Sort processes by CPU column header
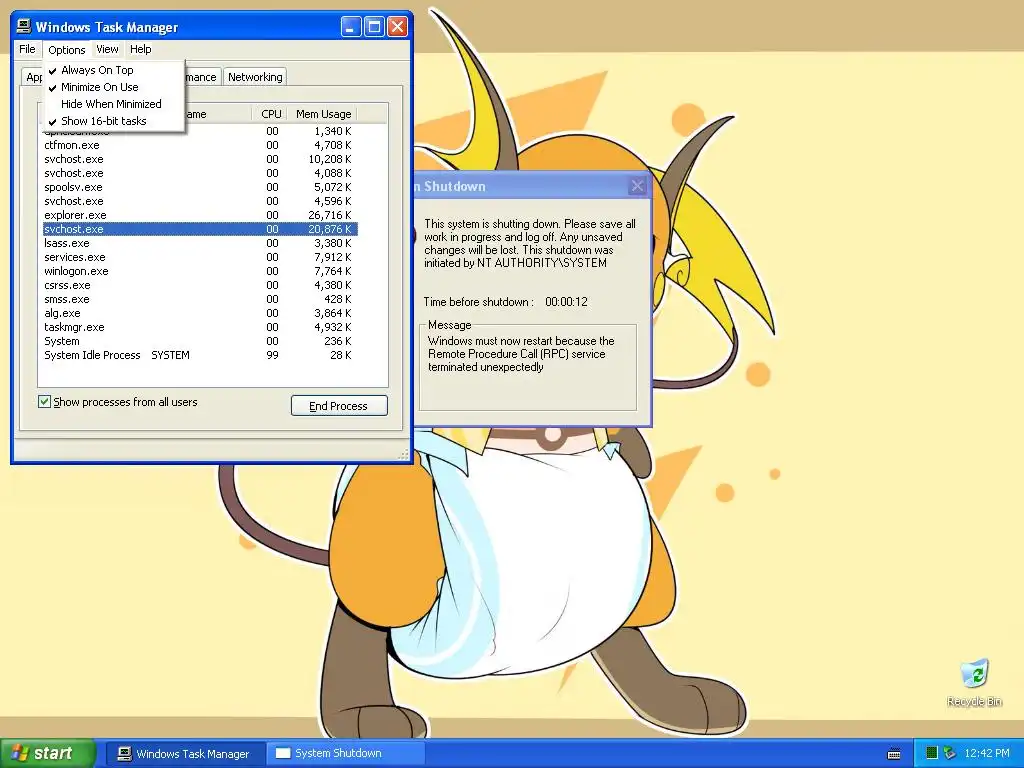 click(271, 114)
